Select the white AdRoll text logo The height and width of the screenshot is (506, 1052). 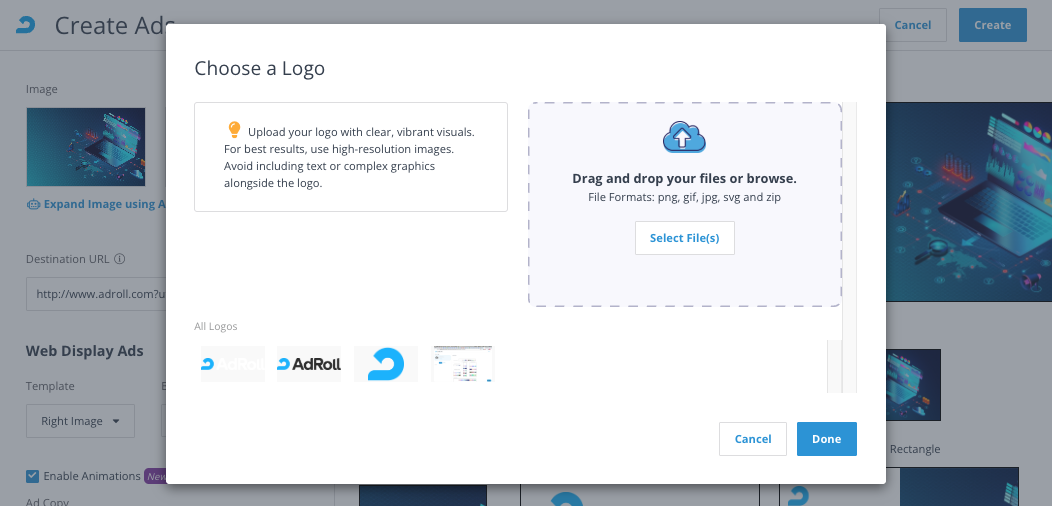click(233, 364)
